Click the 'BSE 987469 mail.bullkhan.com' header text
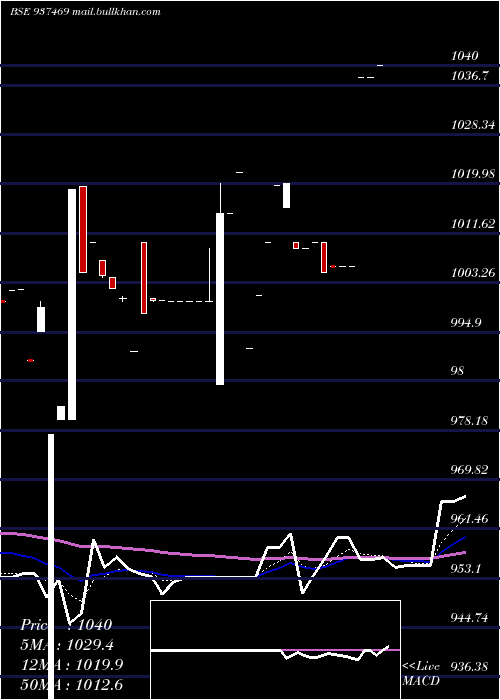 85,12
